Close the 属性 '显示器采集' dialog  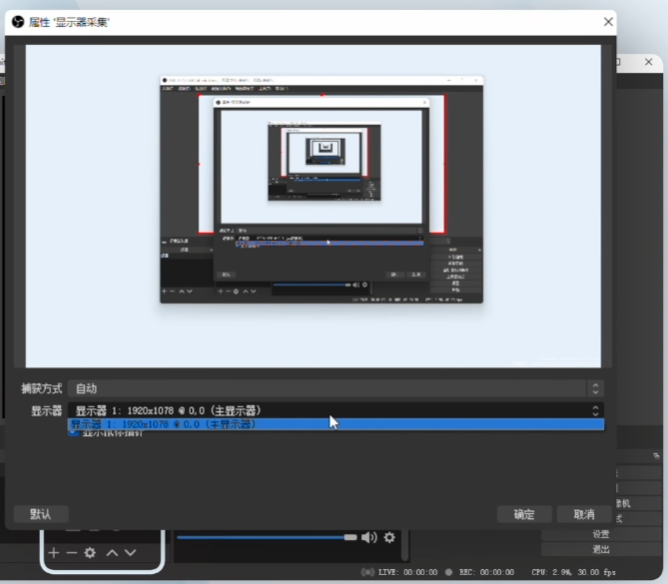click(607, 21)
